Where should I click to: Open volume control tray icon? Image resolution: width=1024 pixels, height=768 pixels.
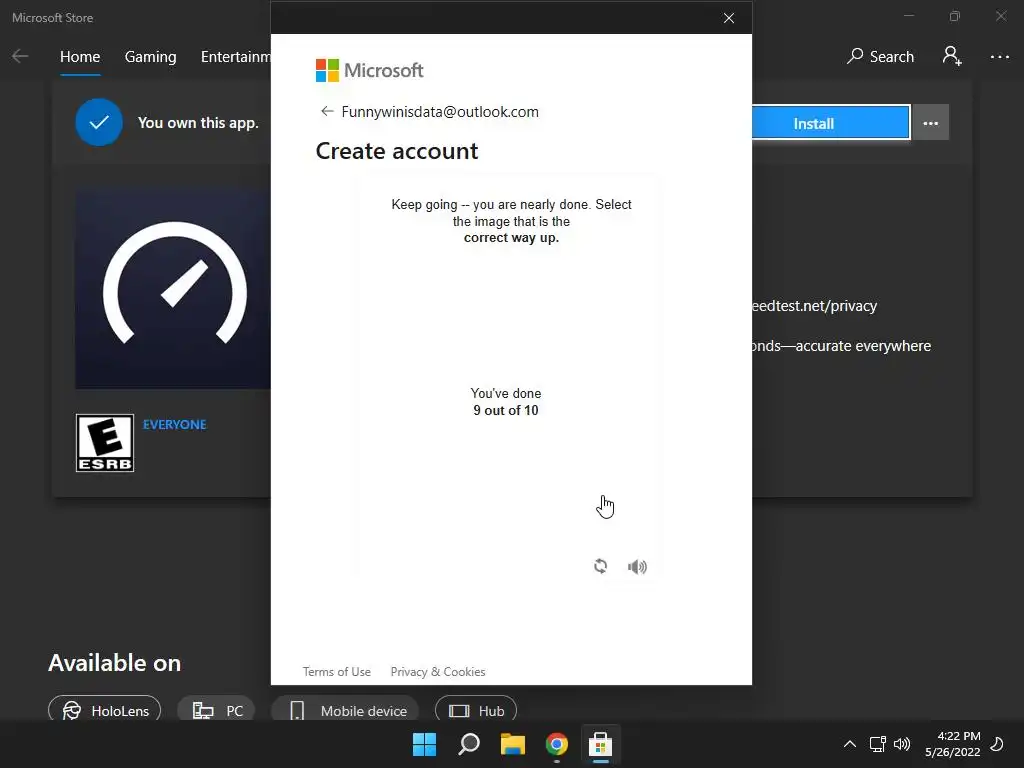coord(902,744)
